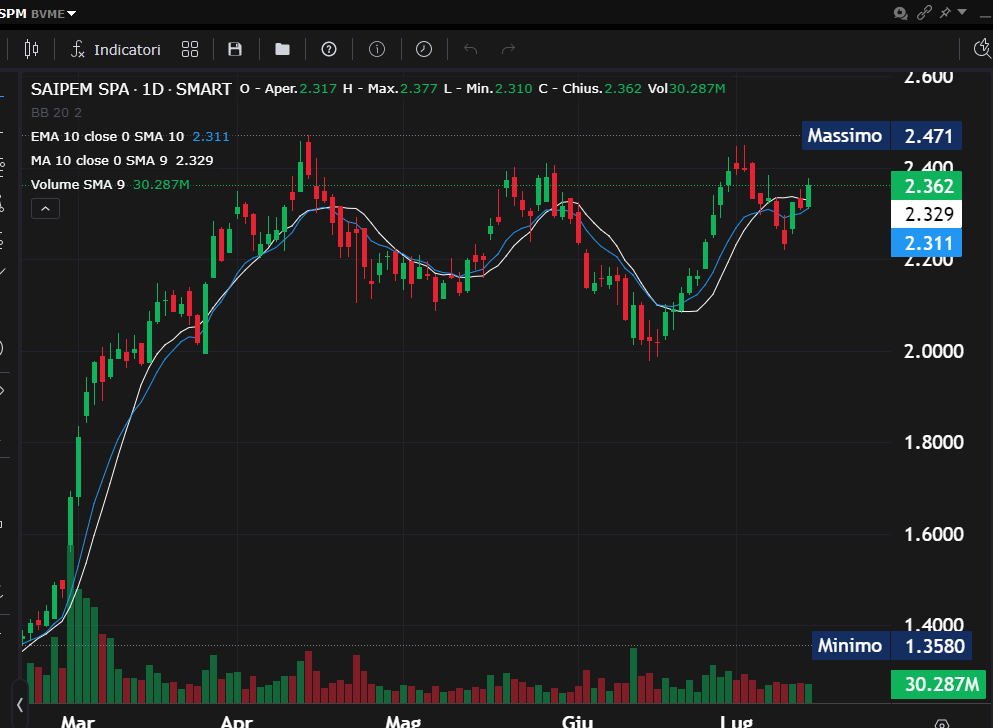
Task: Click the clock icon in toolbar
Action: pos(424,49)
